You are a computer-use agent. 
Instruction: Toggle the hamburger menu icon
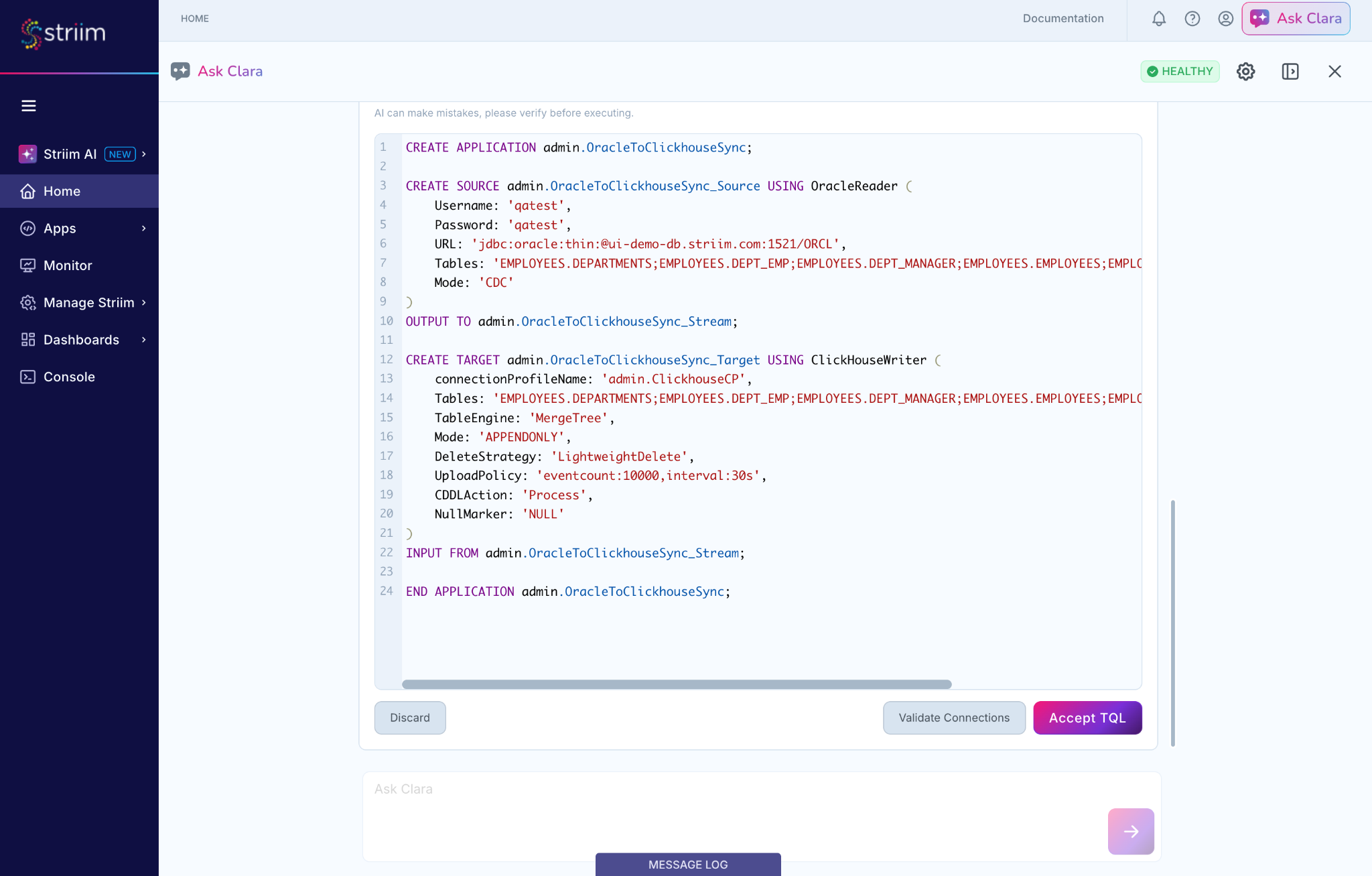[x=28, y=105]
